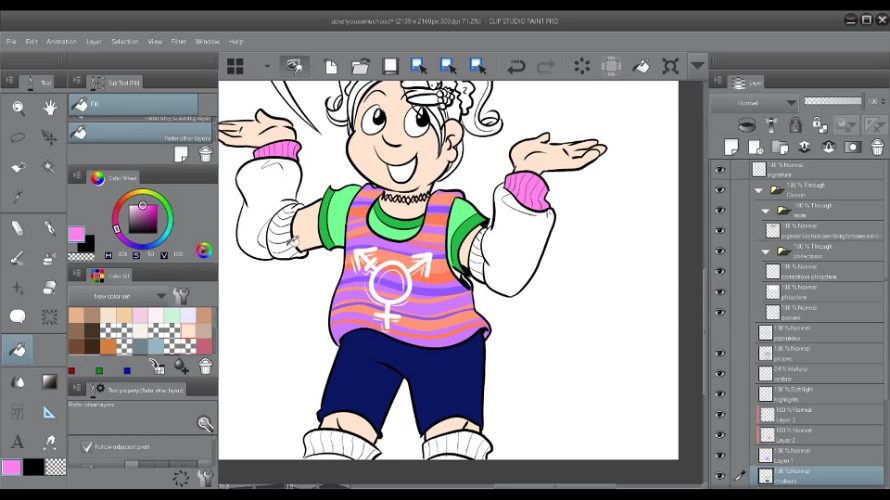Image resolution: width=890 pixels, height=500 pixels.
Task: Click the Redo arrow
Action: pyautogui.click(x=545, y=67)
